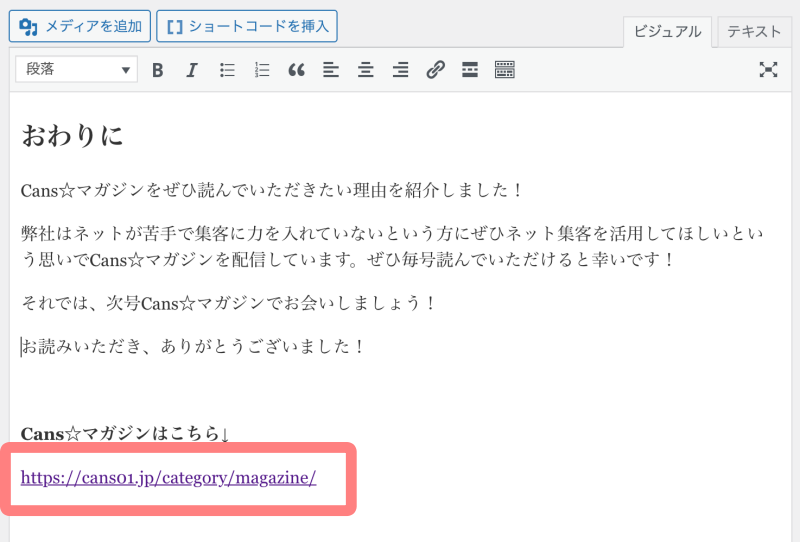Apply blockquote formatting

point(296,70)
